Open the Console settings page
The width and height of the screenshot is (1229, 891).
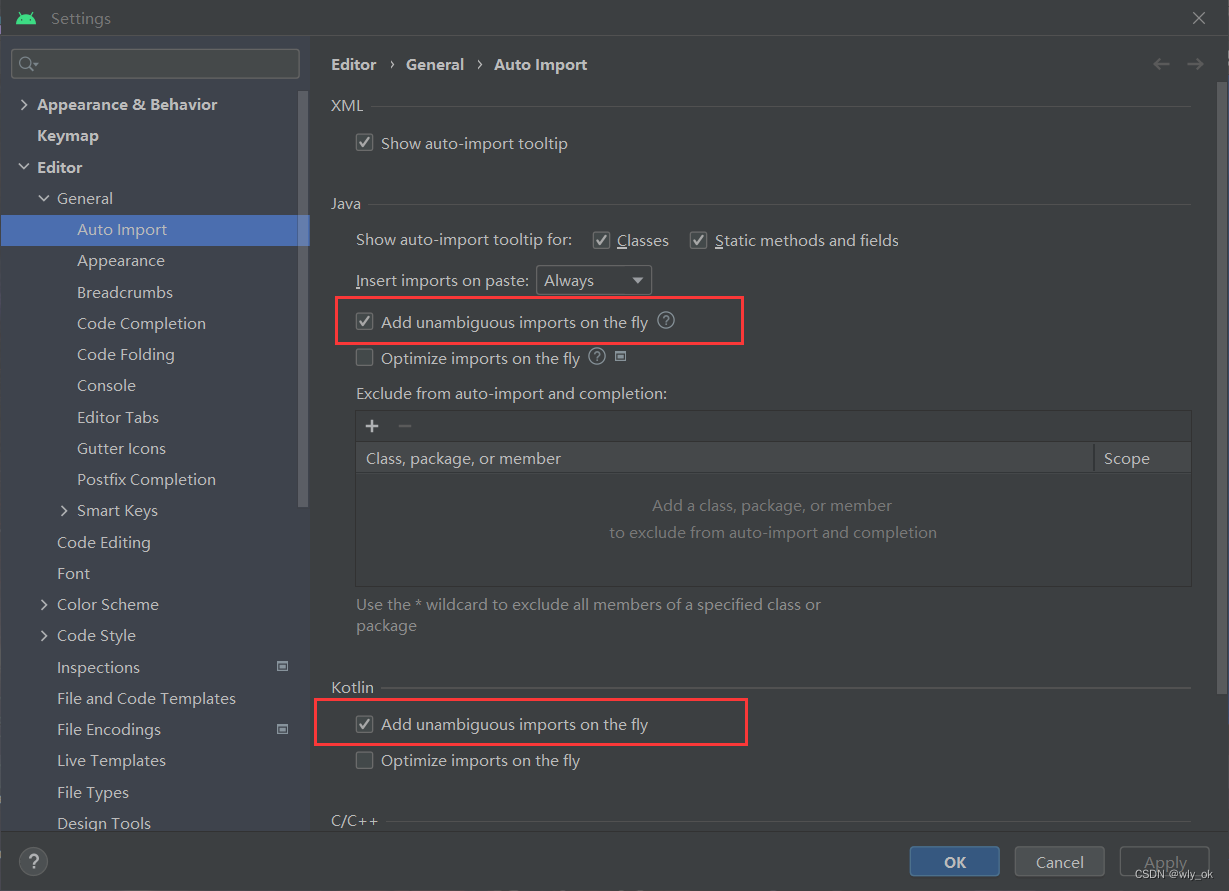(106, 385)
